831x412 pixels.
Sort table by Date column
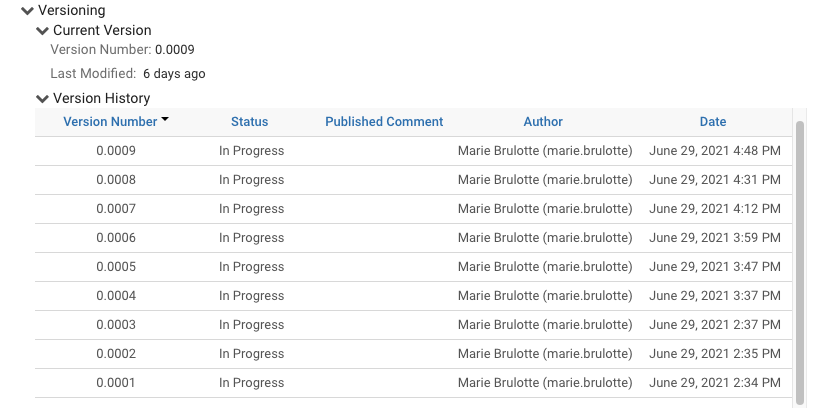(x=713, y=122)
